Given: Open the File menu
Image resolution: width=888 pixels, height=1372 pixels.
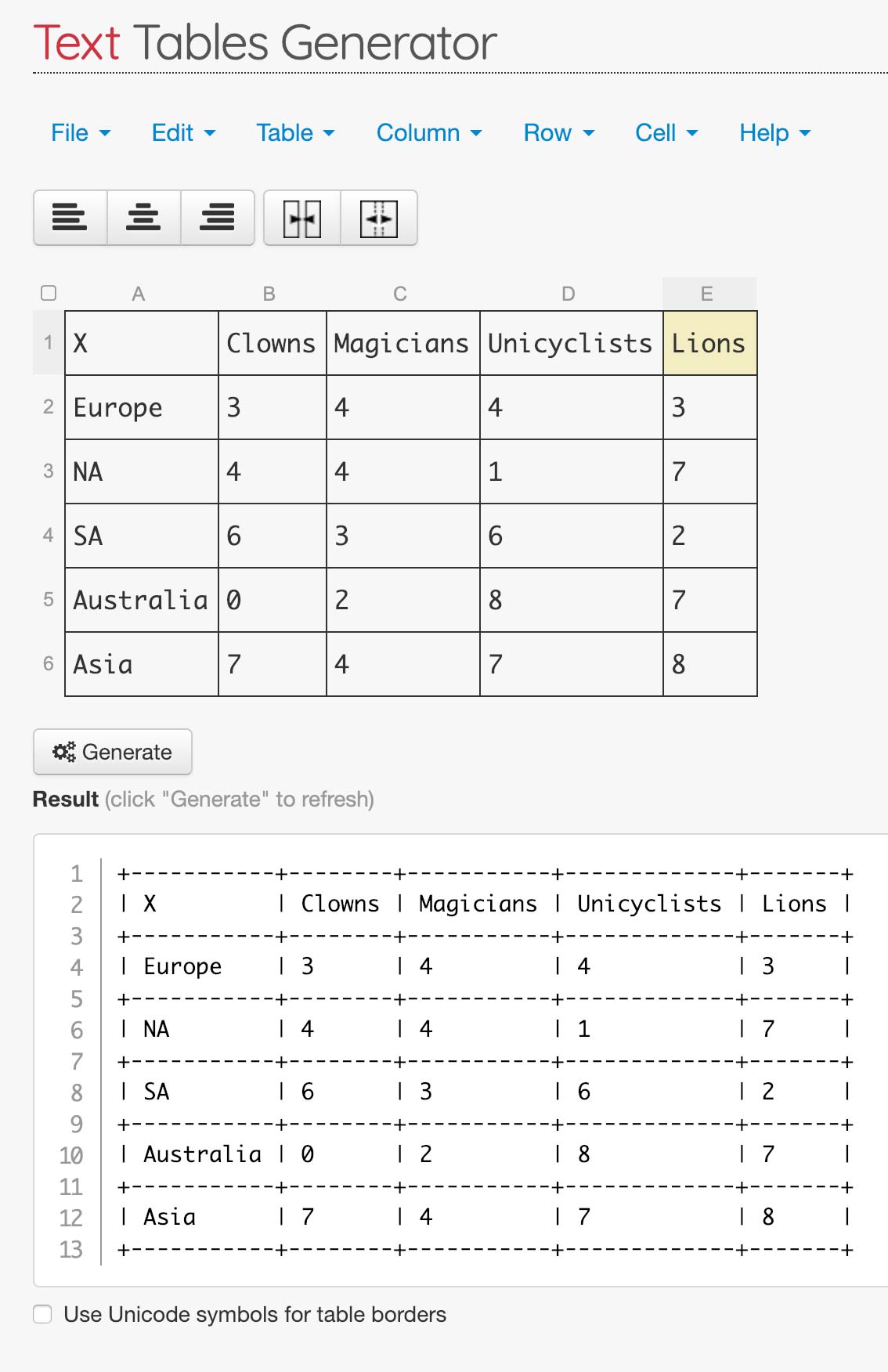Looking at the screenshot, I should click(78, 133).
